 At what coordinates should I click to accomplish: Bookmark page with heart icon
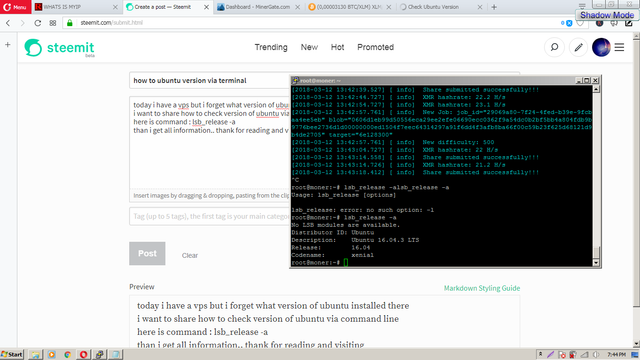580,23
